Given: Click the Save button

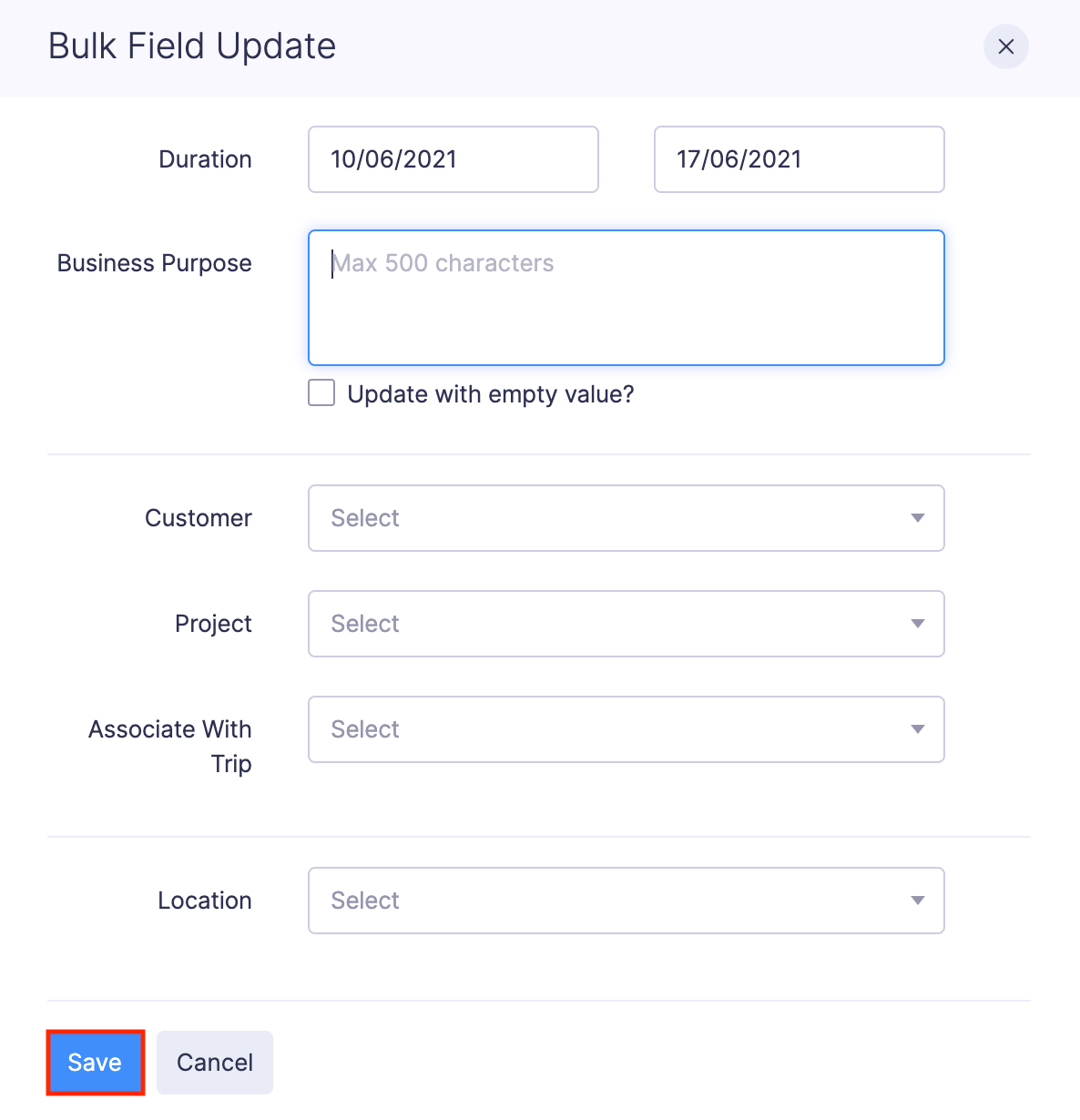Looking at the screenshot, I should point(95,1062).
